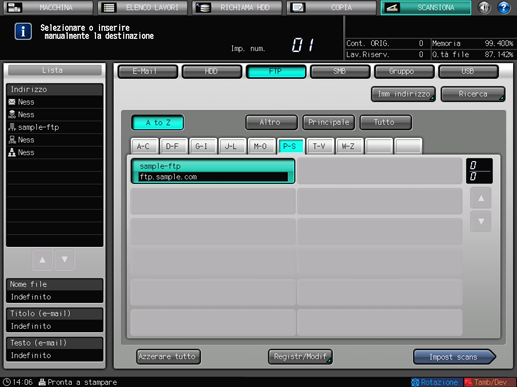Select FTP destination type
Viewport: 517px width, 387px height.
pos(276,71)
